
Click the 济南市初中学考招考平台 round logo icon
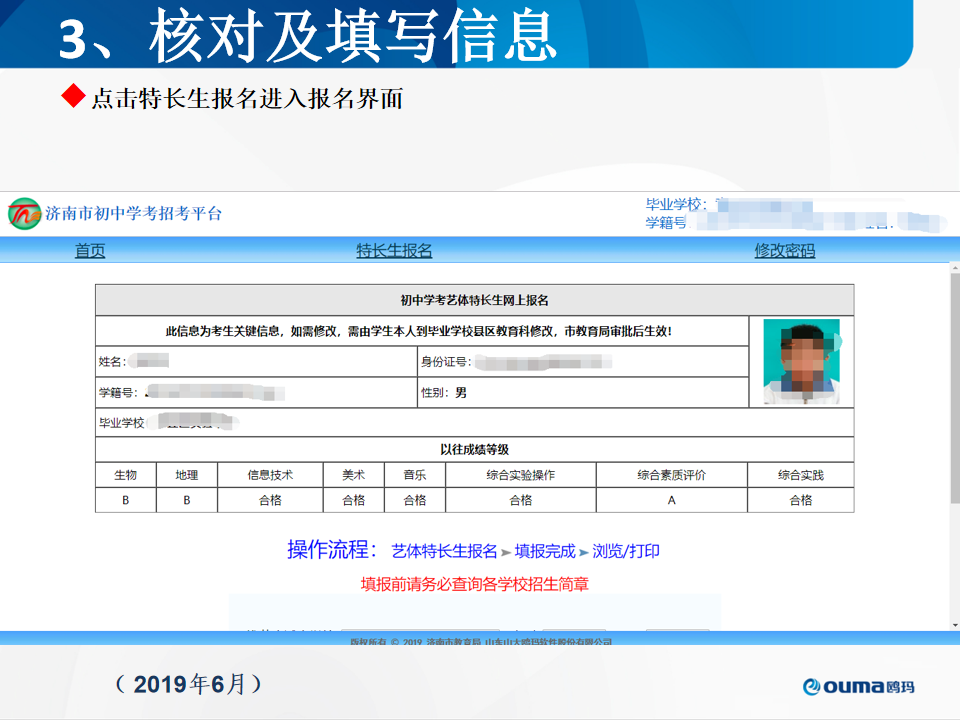24,214
